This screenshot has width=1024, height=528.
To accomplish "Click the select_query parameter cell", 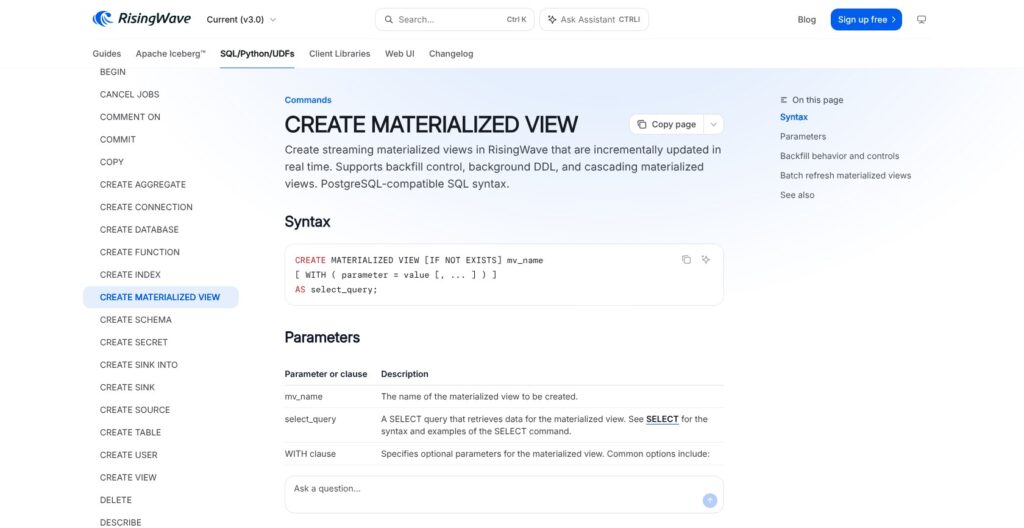I will click(310, 419).
